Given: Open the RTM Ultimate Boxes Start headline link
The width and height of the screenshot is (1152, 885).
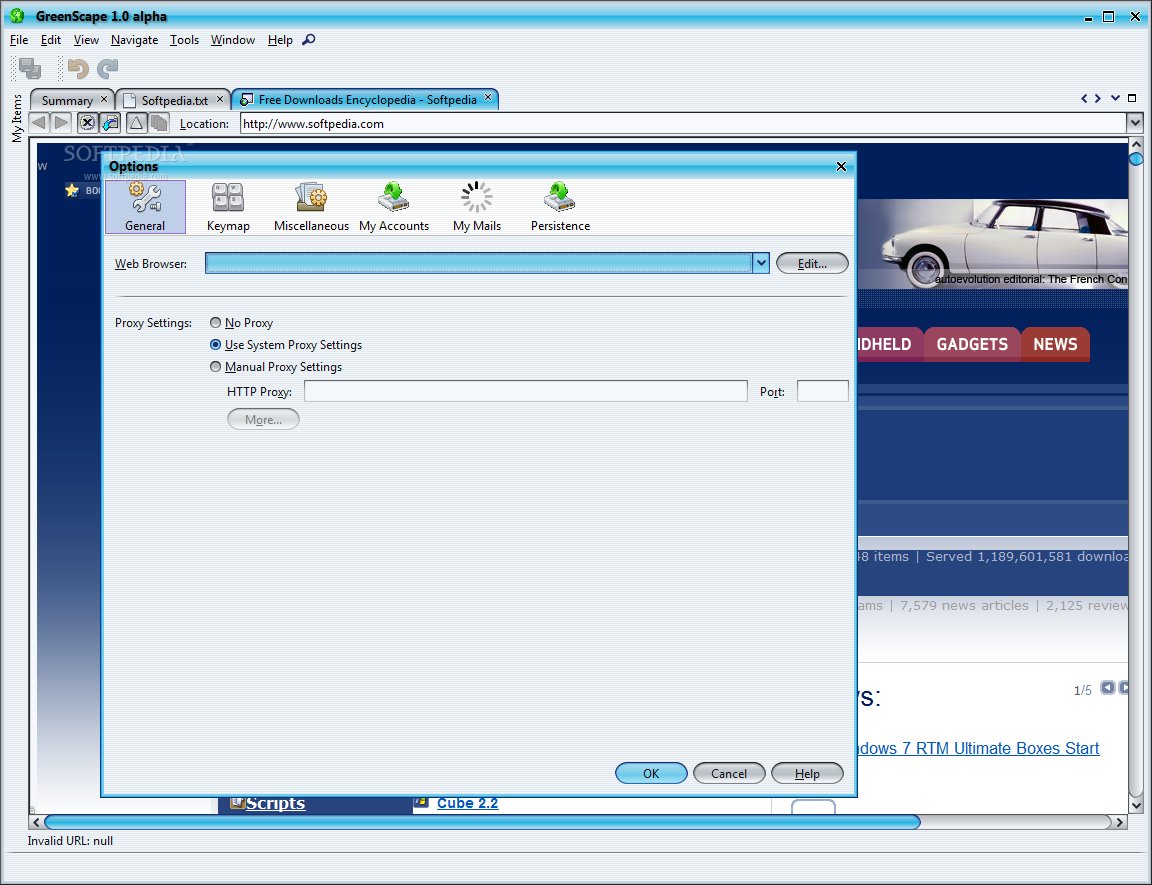Looking at the screenshot, I should point(979,748).
